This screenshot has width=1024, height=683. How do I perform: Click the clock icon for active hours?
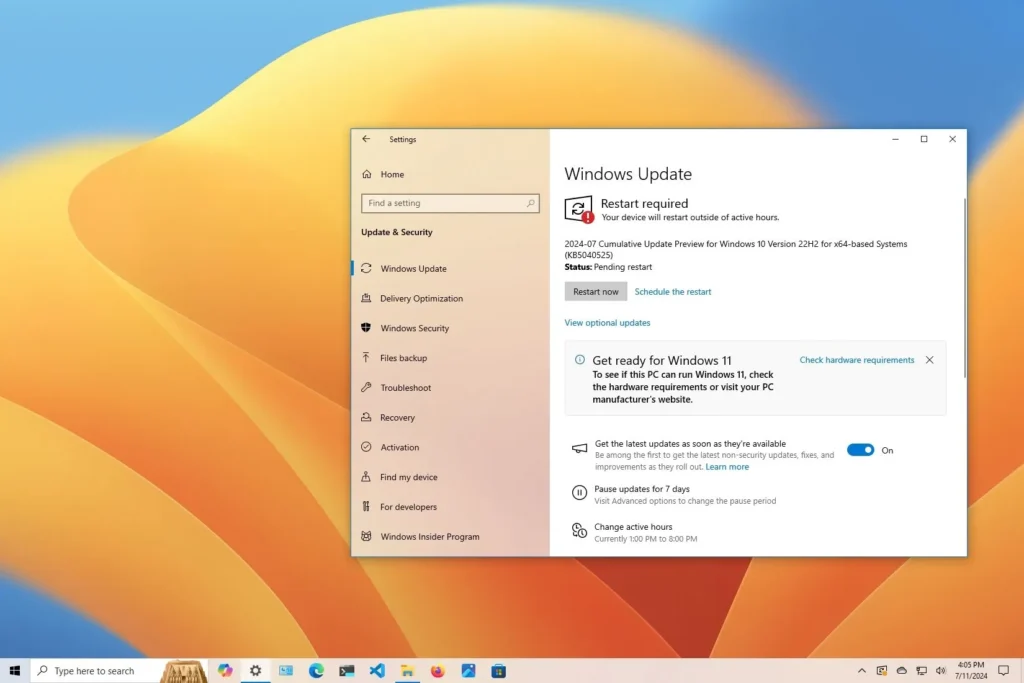(x=579, y=531)
